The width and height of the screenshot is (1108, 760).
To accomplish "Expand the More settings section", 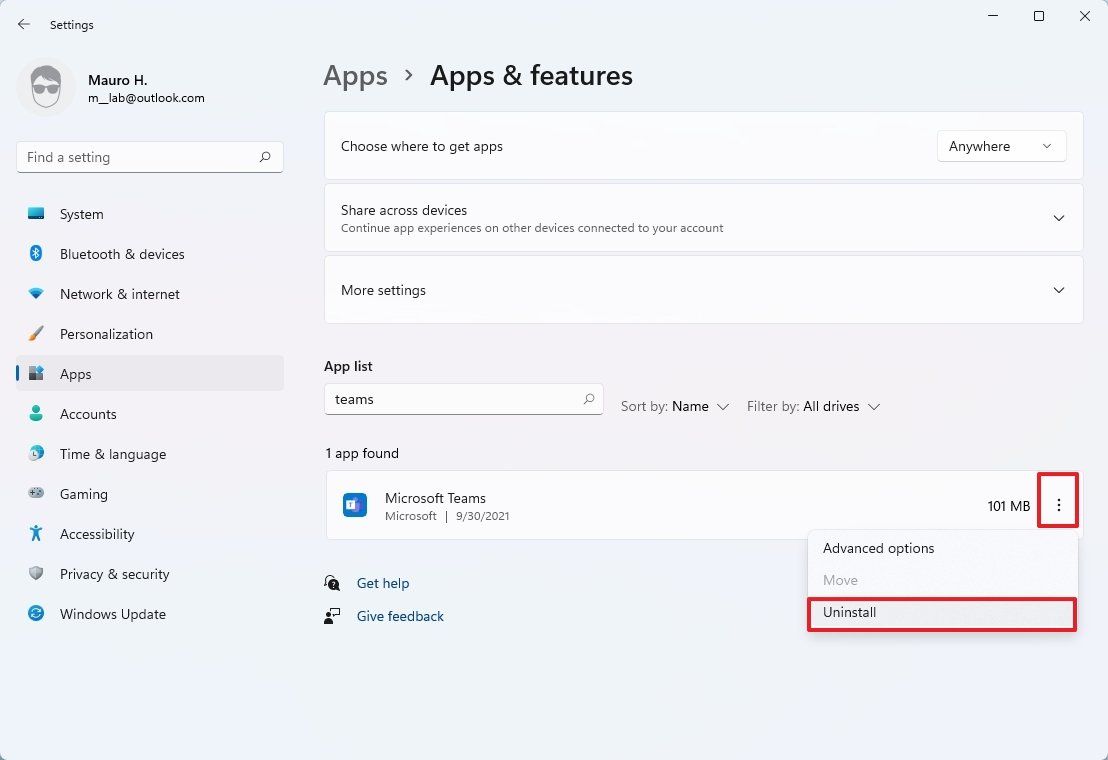I will coord(1058,290).
